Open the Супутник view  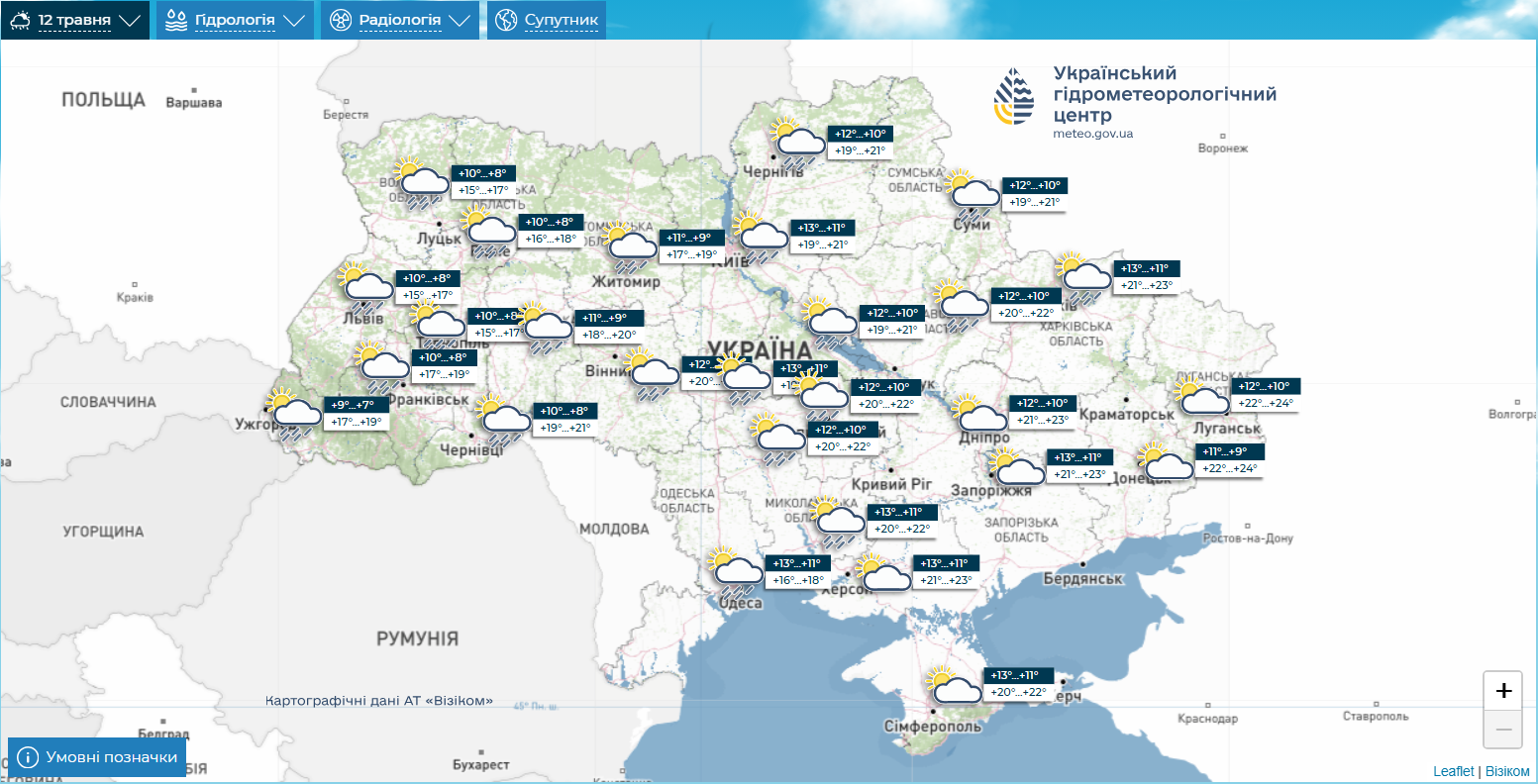click(547, 20)
